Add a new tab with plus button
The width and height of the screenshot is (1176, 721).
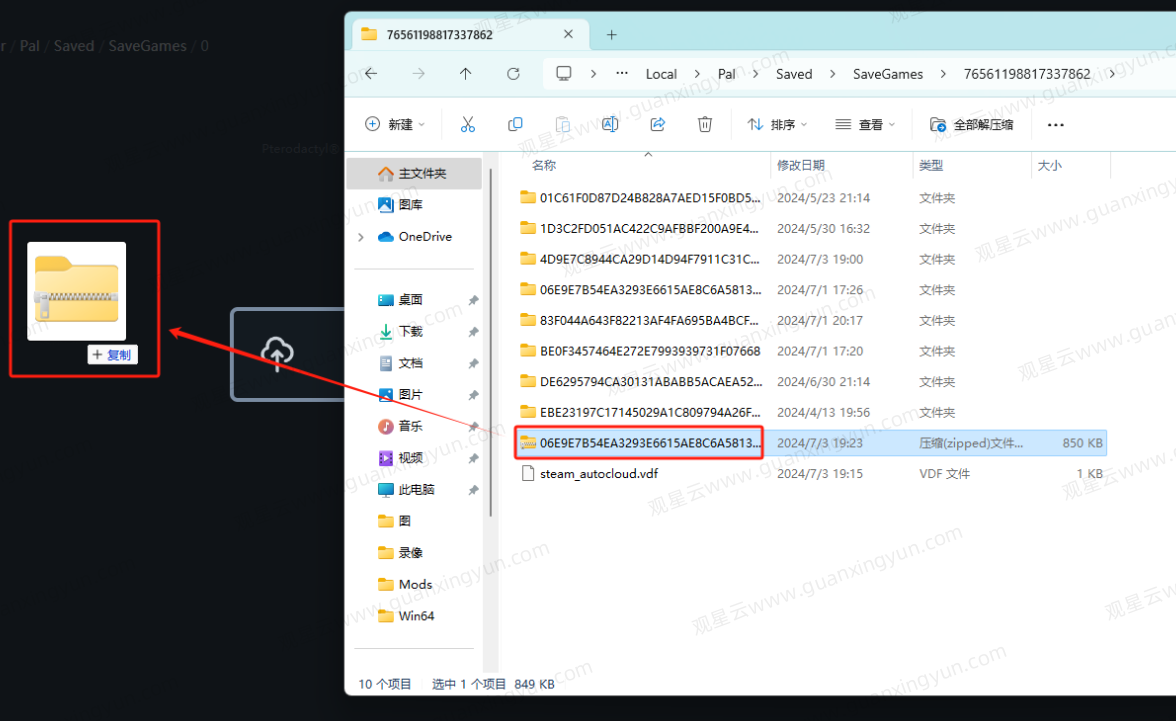click(x=611, y=34)
